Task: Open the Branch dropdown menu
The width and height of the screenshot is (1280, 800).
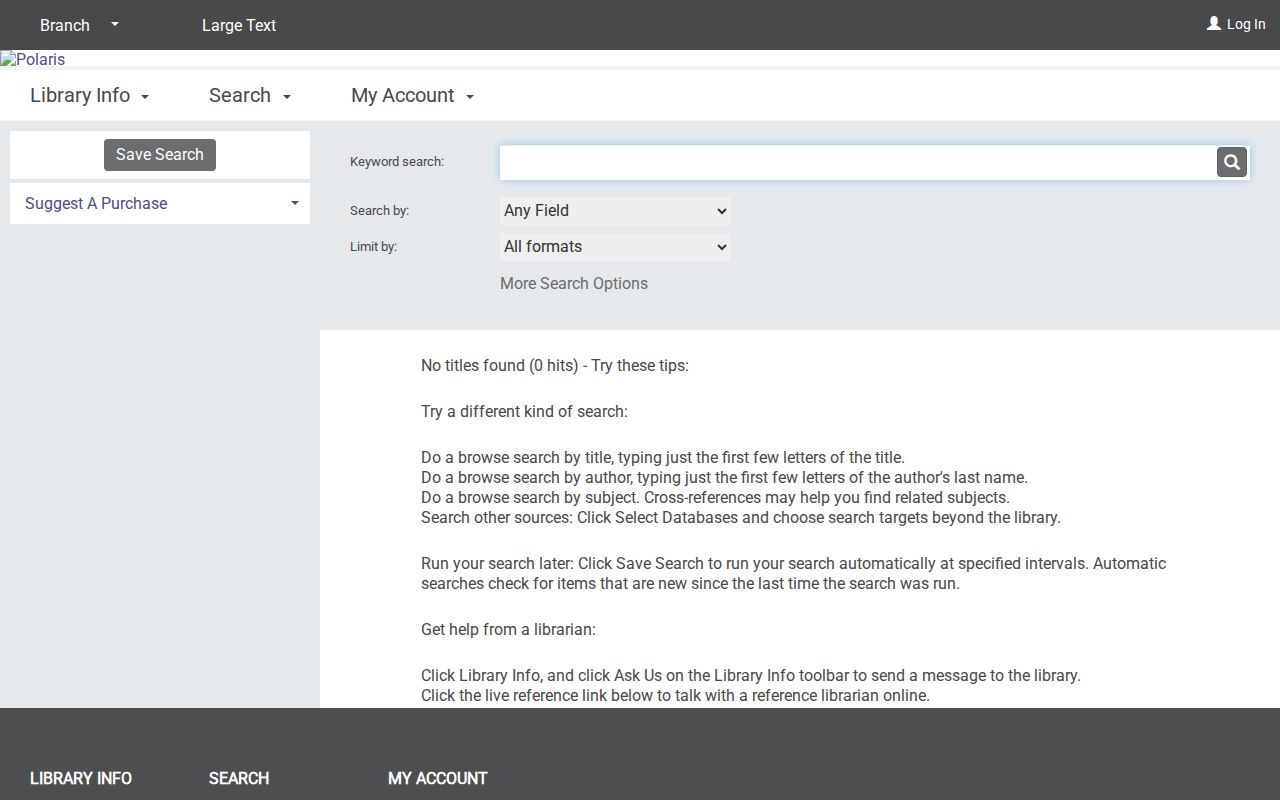Action: pos(79,25)
